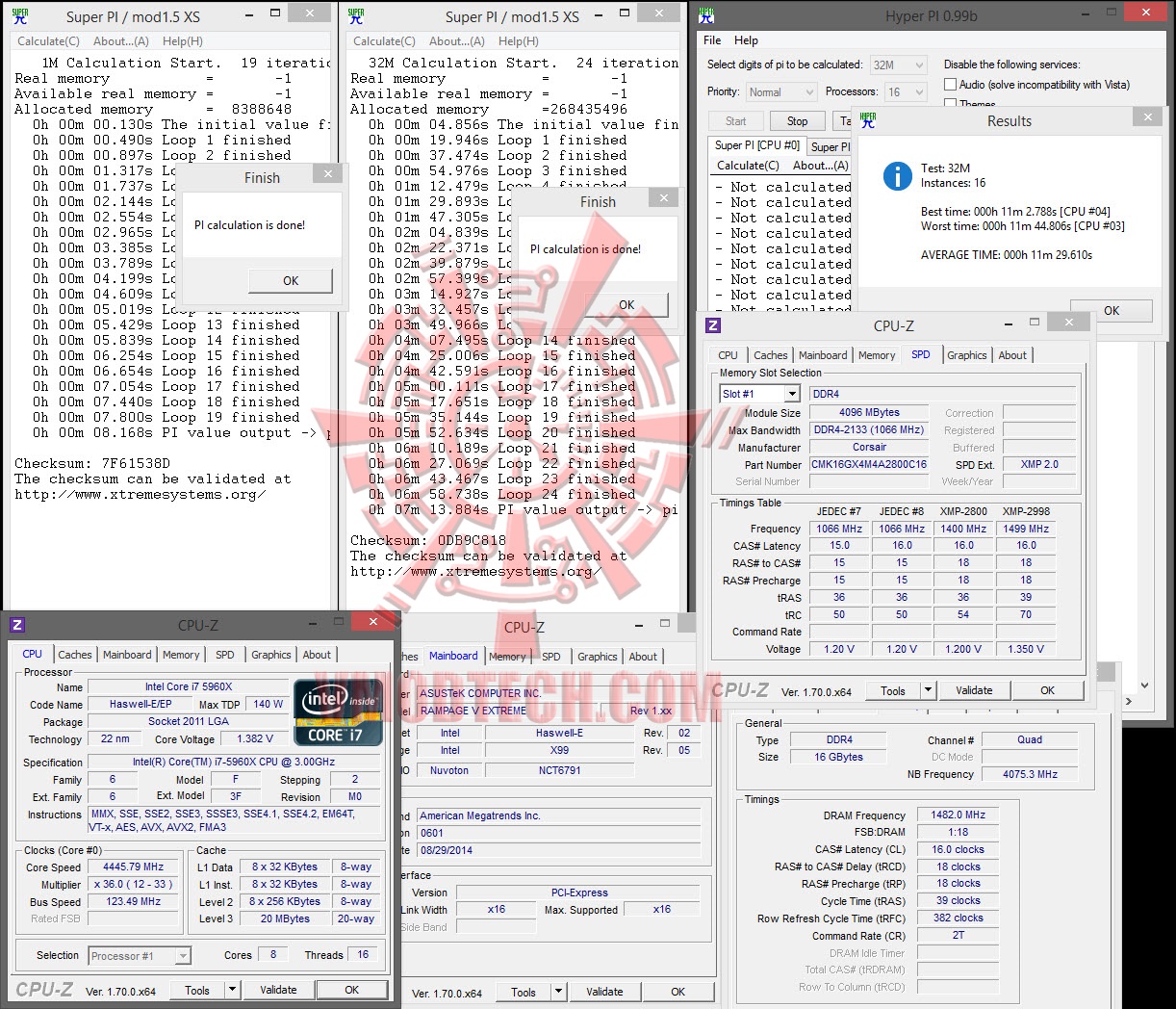1176x1009 pixels.
Task: Click the scroll right arrow in Hyper PI
Action: tap(1128, 701)
